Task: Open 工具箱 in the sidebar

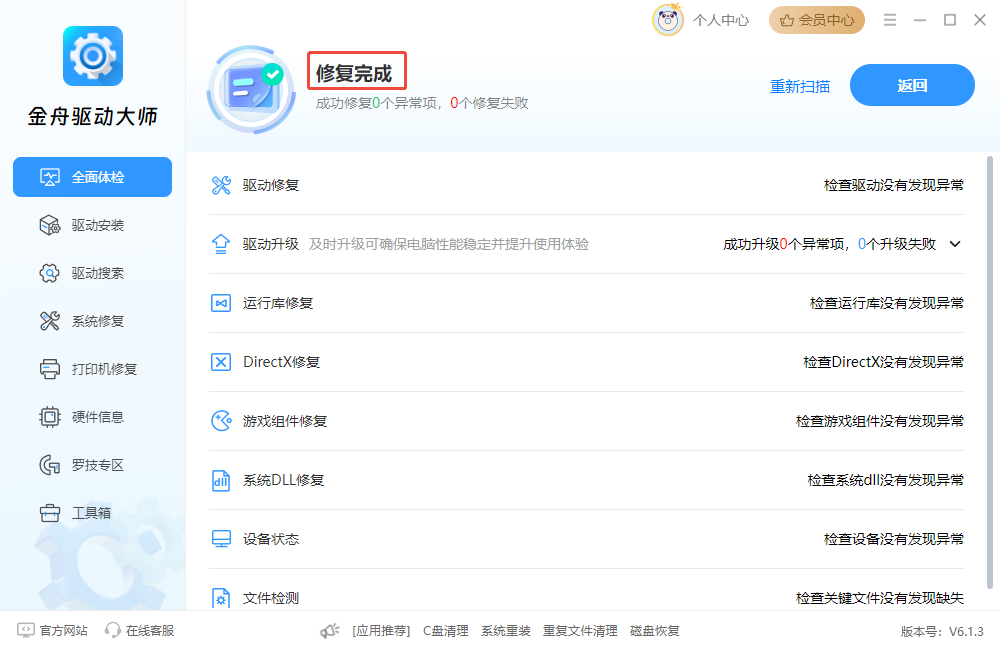Action: [92, 513]
